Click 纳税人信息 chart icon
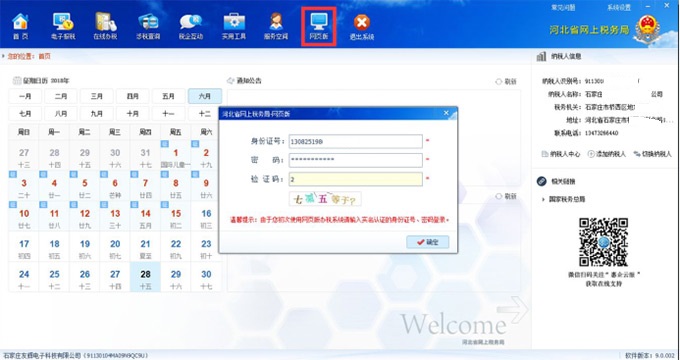The width and height of the screenshot is (680, 360). (x=541, y=56)
